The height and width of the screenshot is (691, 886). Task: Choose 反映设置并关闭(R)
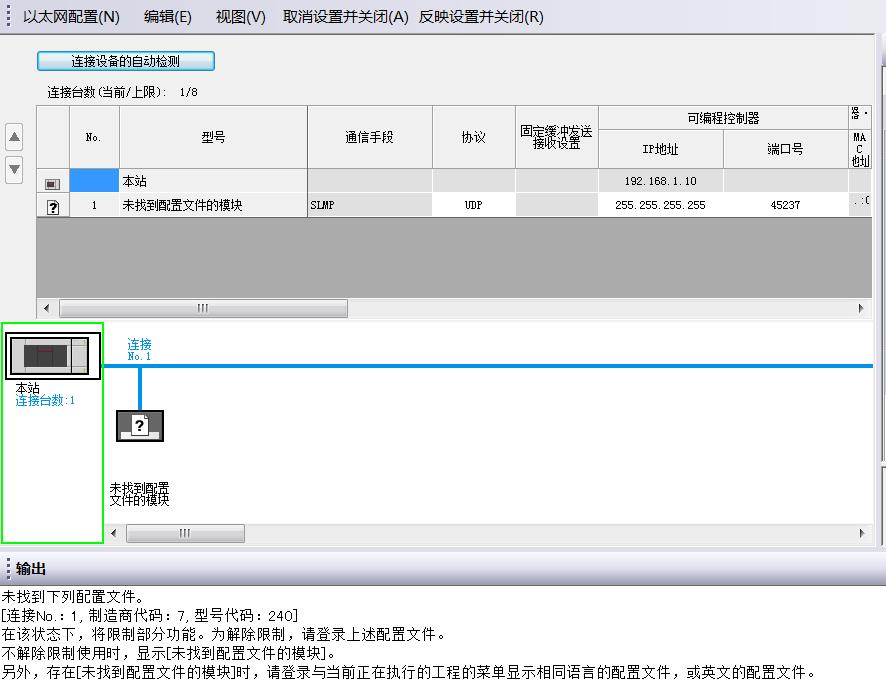click(x=481, y=17)
